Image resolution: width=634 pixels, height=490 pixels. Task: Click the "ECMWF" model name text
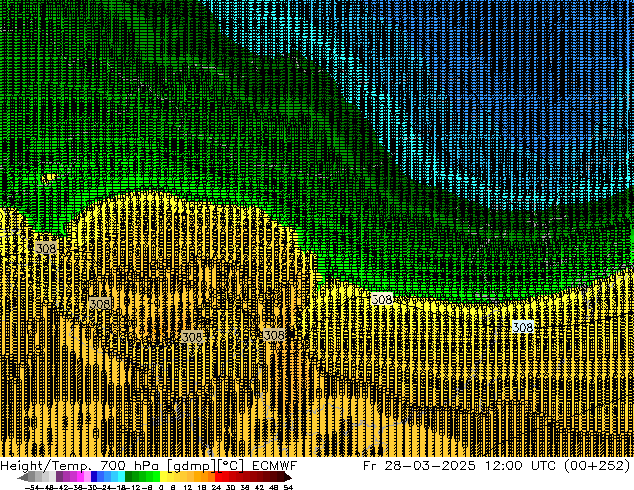point(275,466)
